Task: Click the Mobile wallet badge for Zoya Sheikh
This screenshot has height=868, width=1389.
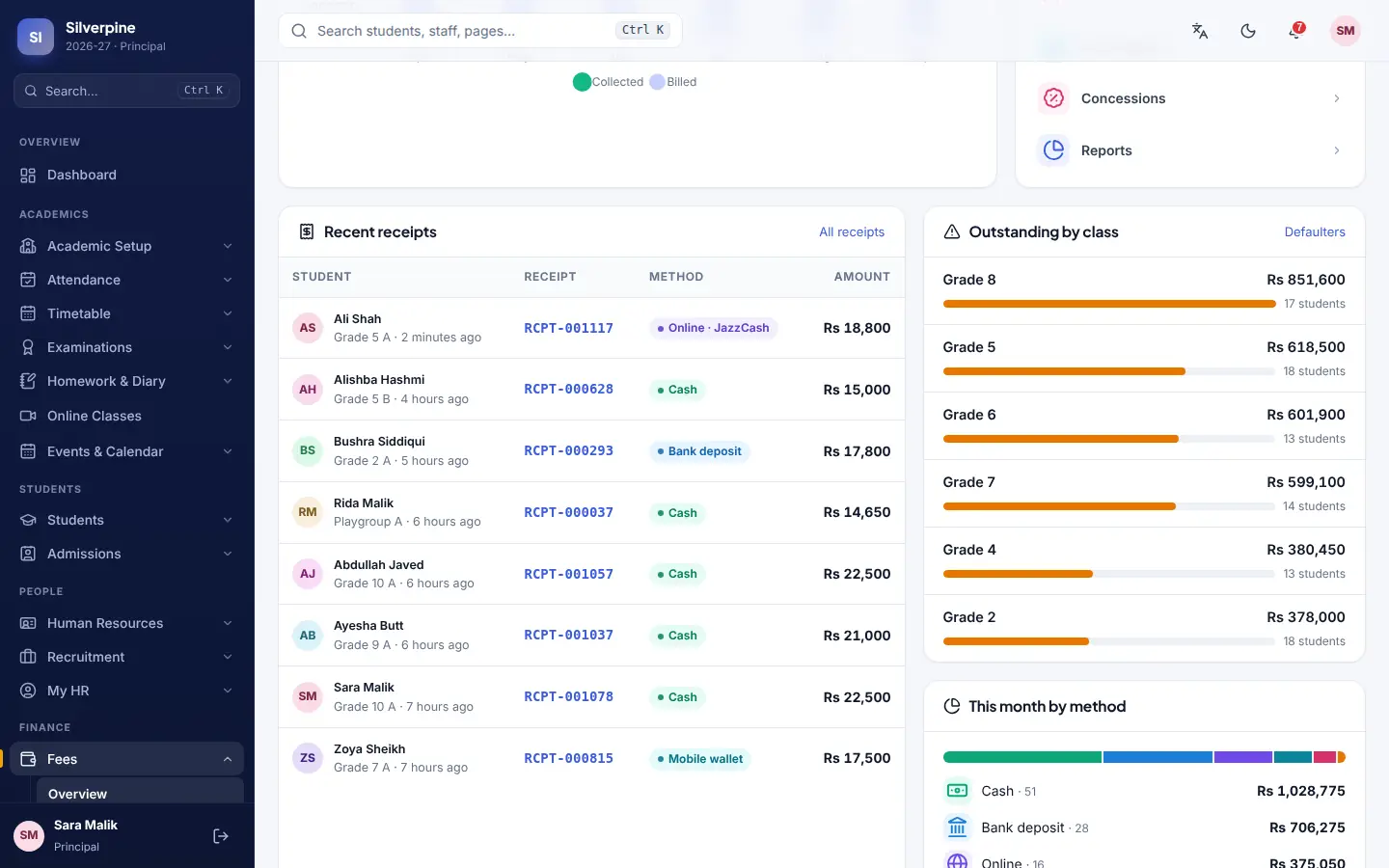Action: click(x=700, y=759)
